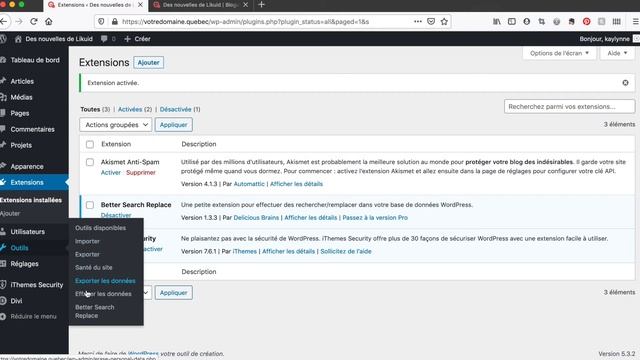Bookmark this page with the star icon
640x360 pixels.
(444, 22)
